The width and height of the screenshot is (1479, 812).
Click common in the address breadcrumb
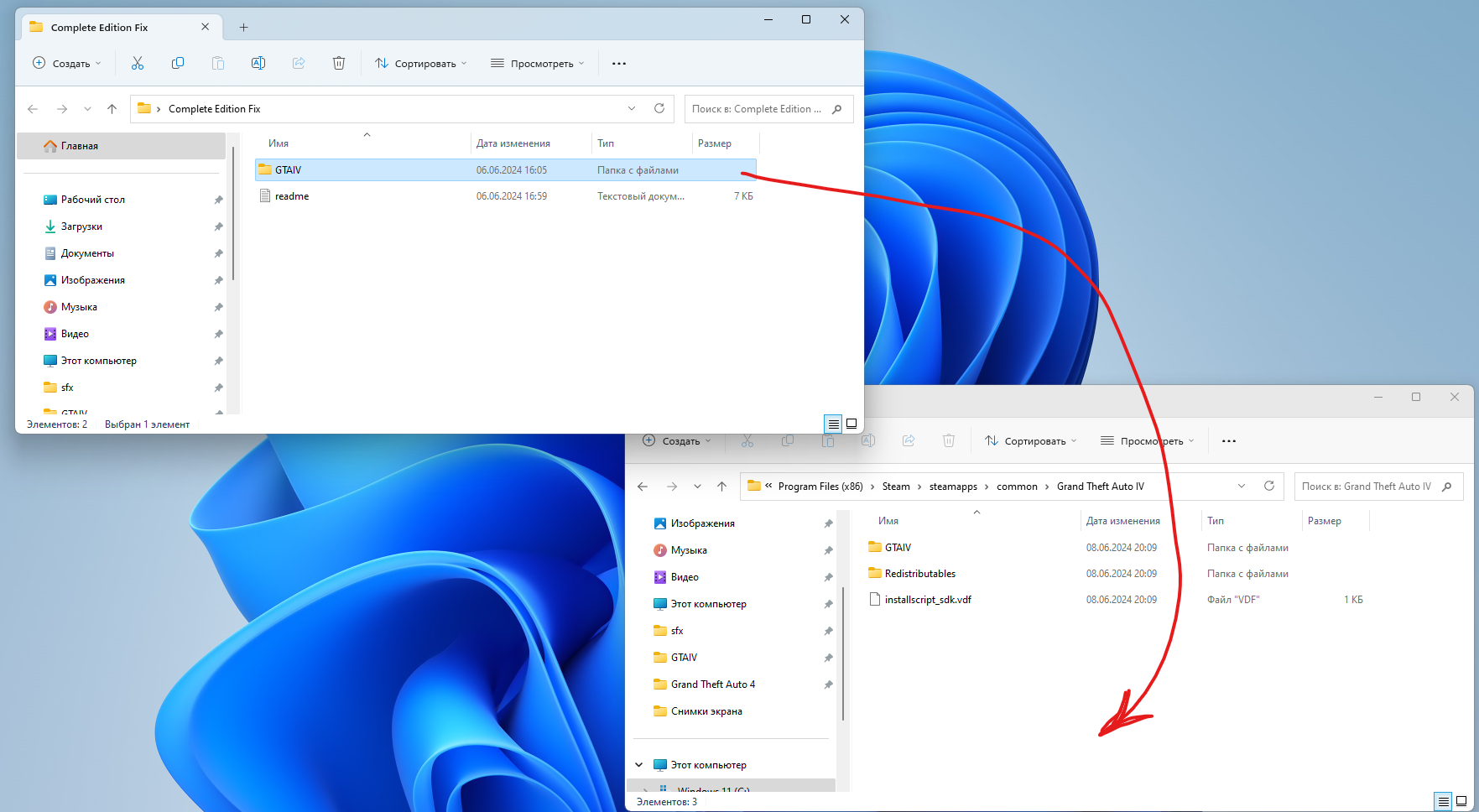click(1017, 487)
